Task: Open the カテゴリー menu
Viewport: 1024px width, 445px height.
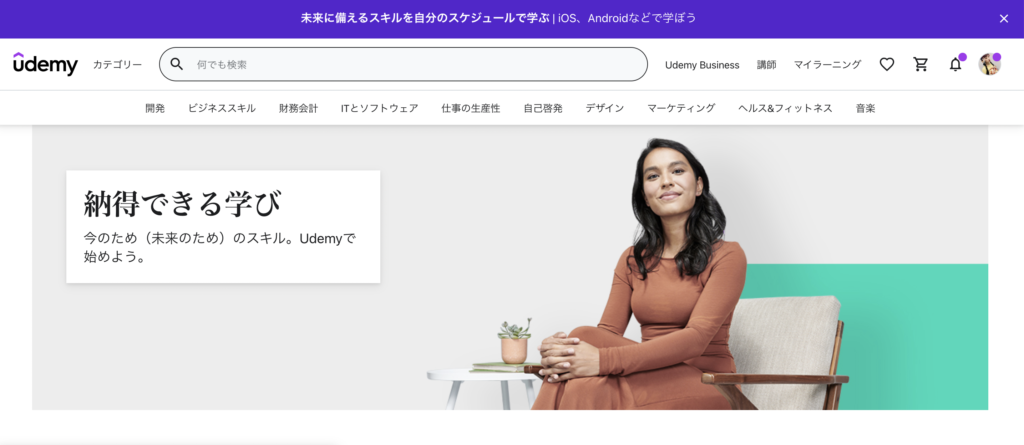Action: click(118, 65)
